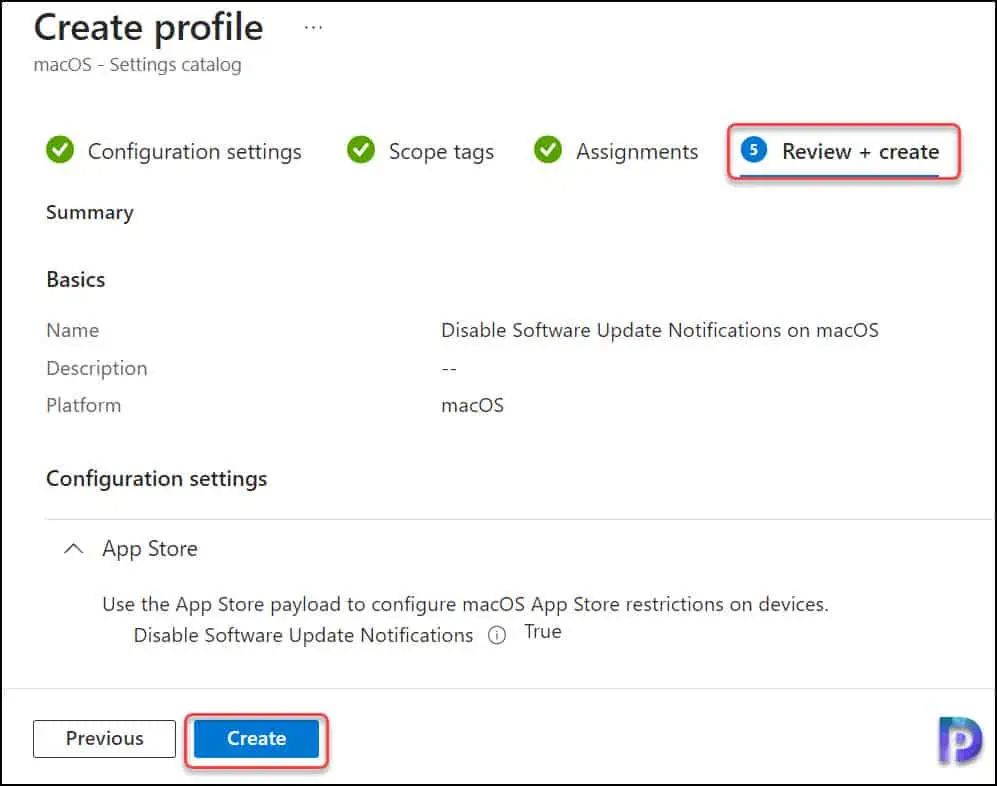
Task: Click the blue Create button
Action: tap(256, 738)
